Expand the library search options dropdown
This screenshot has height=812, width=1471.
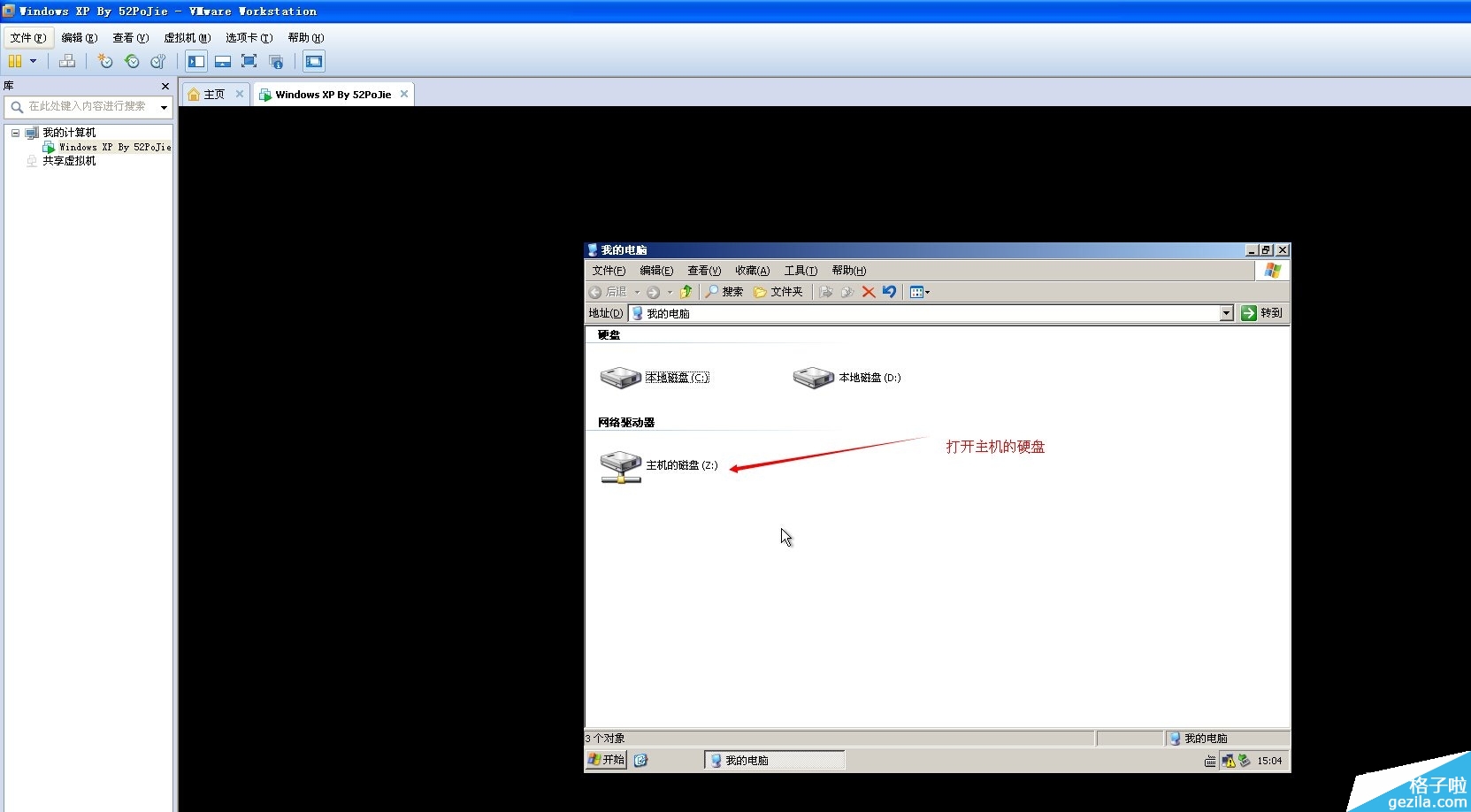point(164,107)
